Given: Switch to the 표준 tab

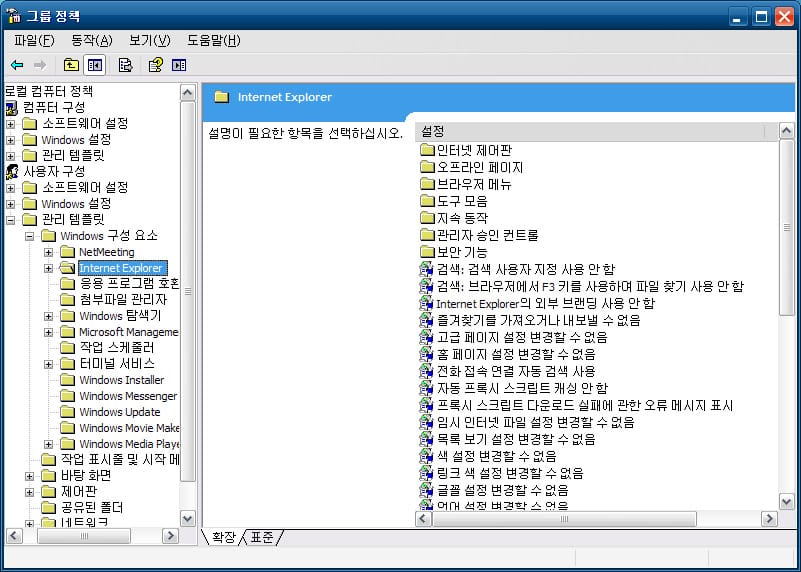Looking at the screenshot, I should tap(263, 538).
